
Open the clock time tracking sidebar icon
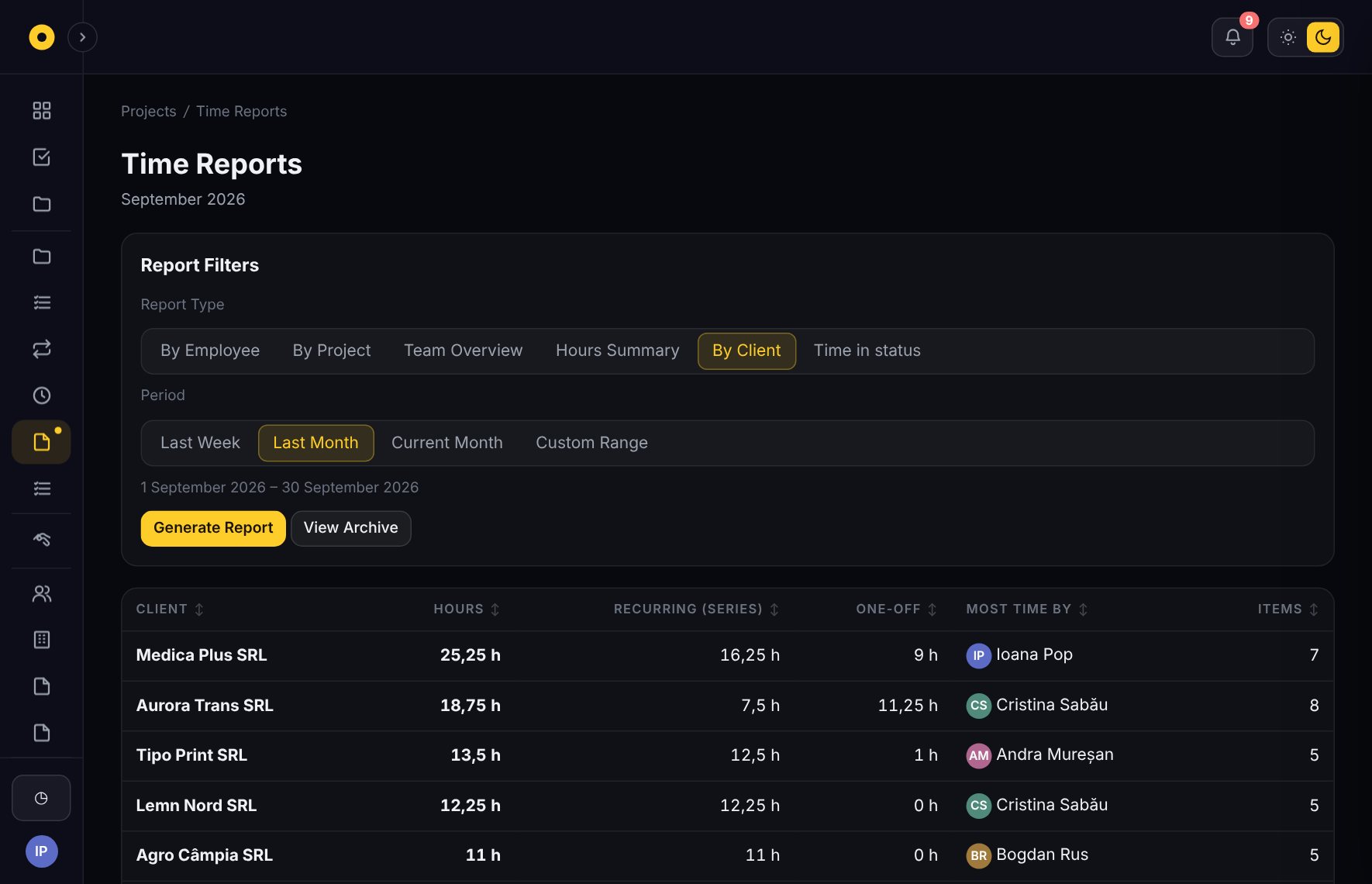[42, 395]
